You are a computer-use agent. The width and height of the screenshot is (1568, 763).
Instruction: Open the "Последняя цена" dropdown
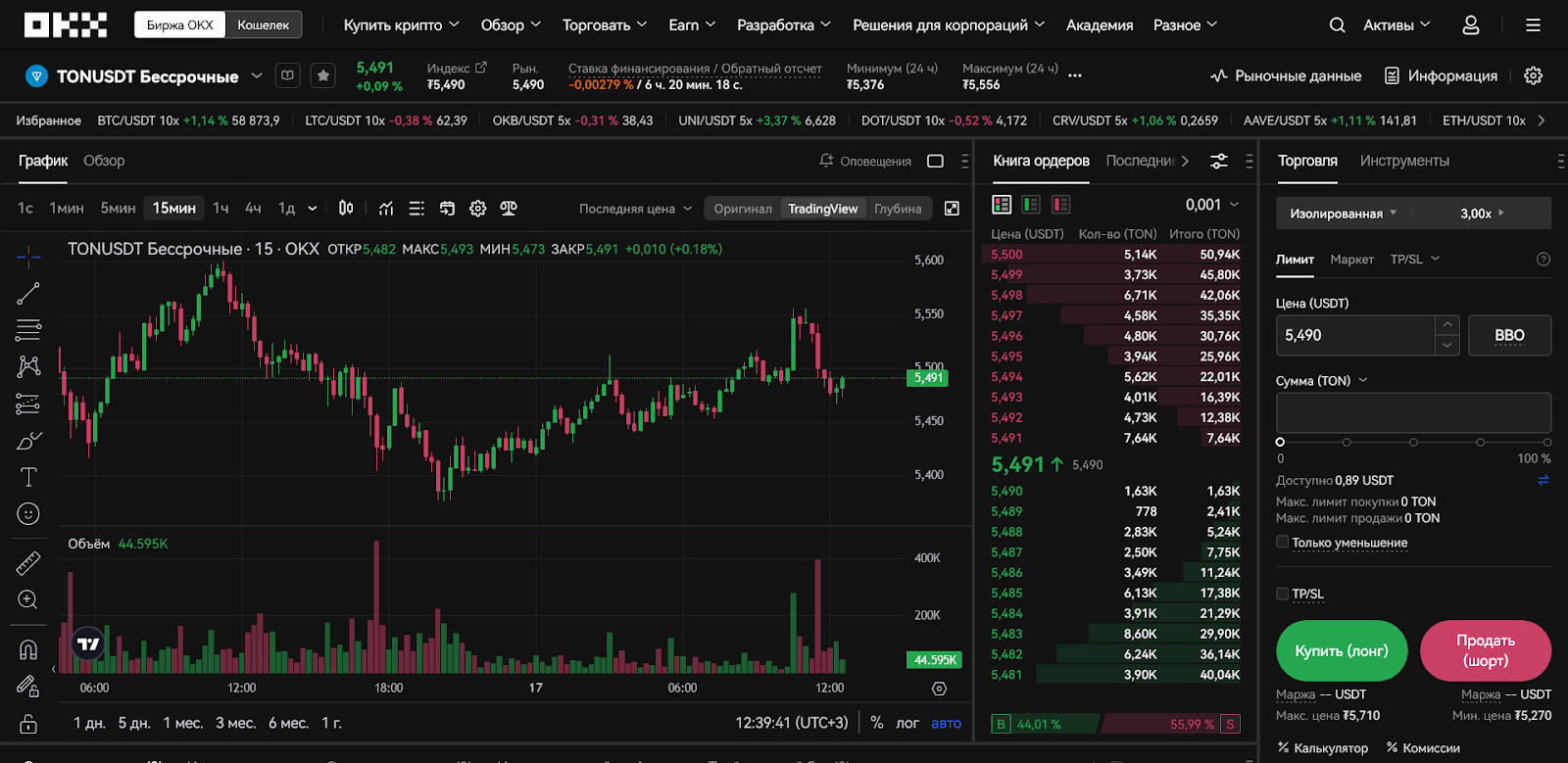635,209
